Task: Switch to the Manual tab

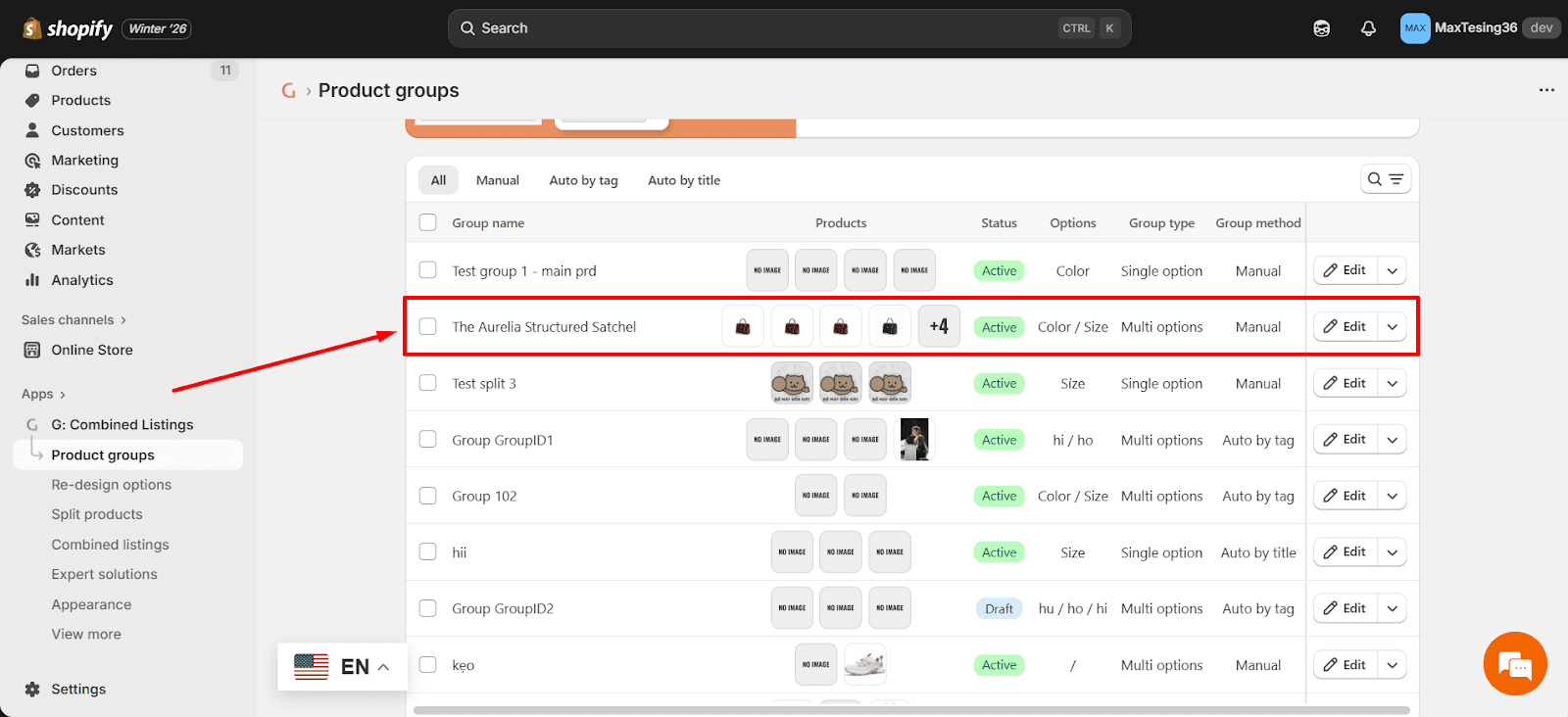Action: (498, 180)
